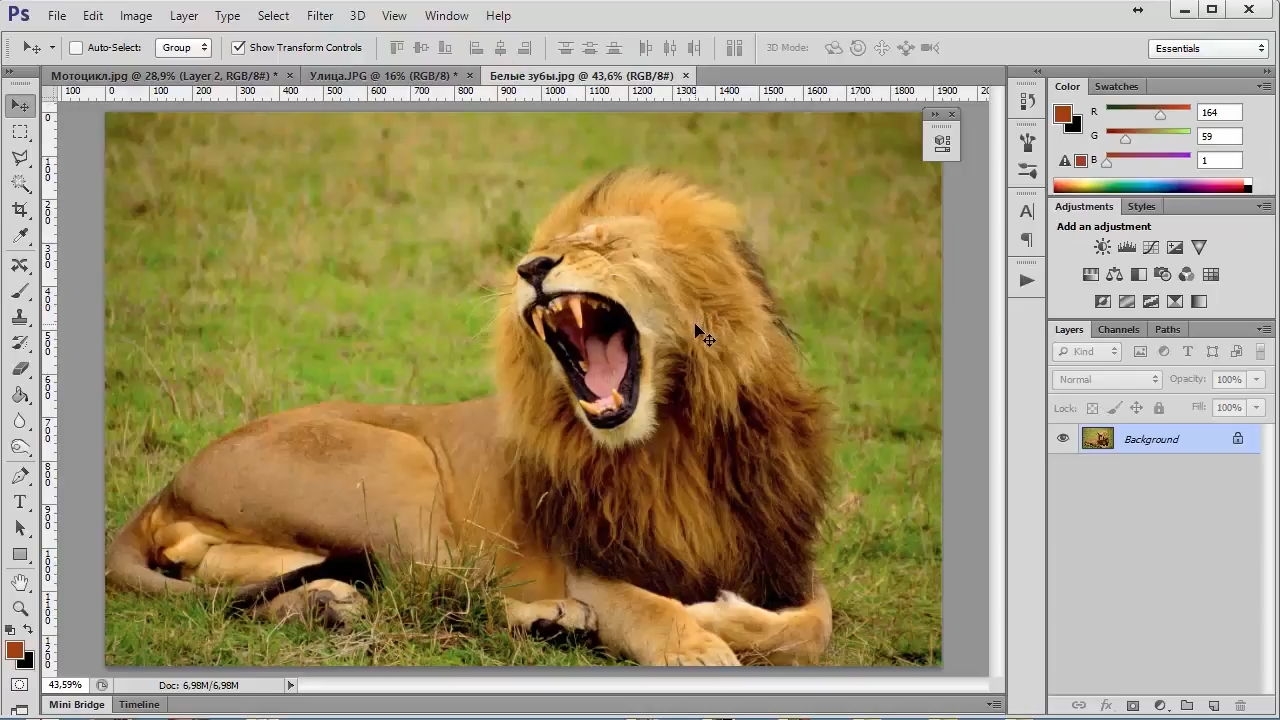Choose the Crop tool
Viewport: 1280px width, 720px height.
20,210
